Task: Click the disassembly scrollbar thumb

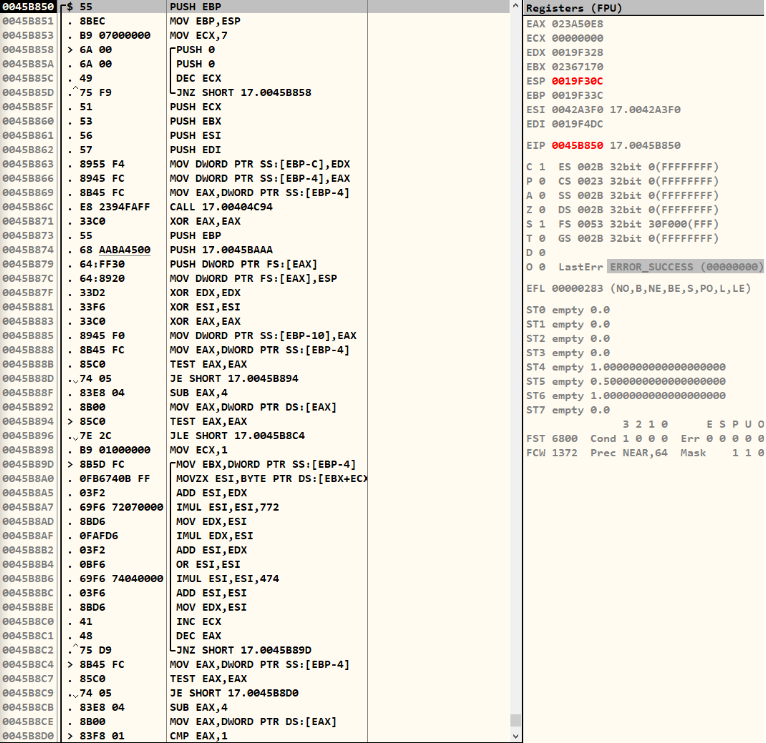Action: (x=515, y=720)
